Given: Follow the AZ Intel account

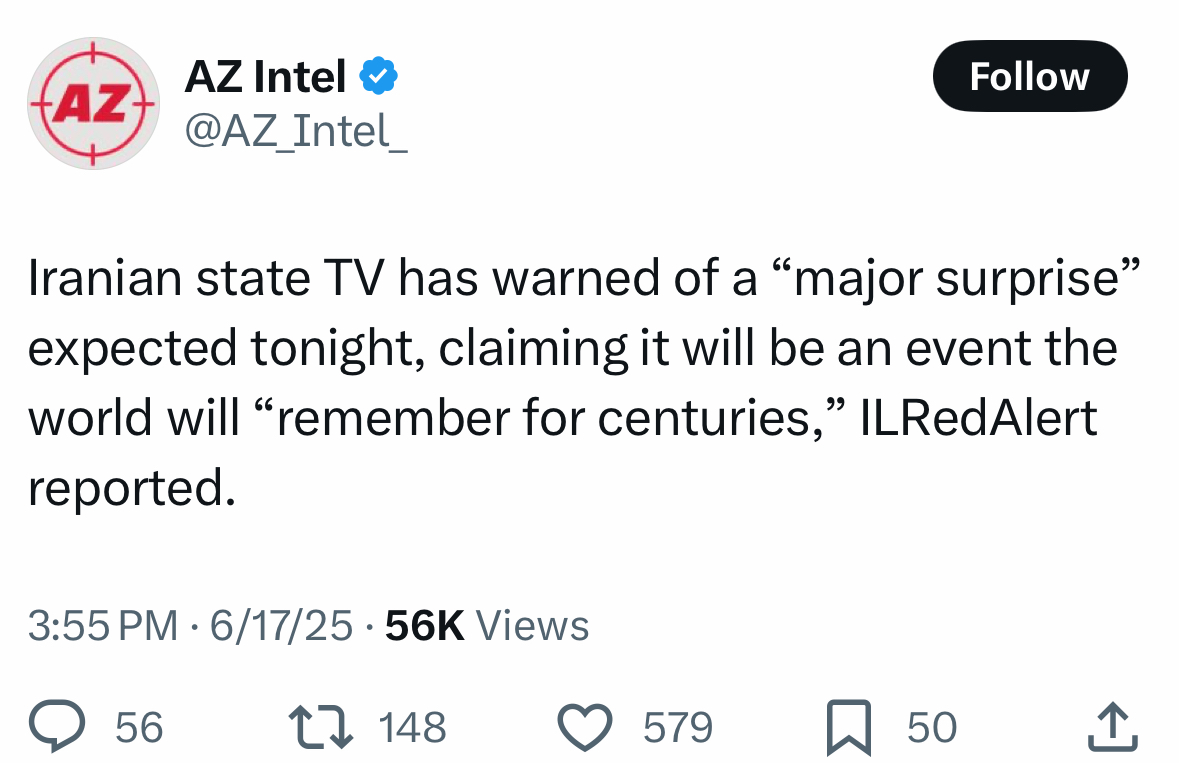Looking at the screenshot, I should pyautogui.click(x=1030, y=76).
